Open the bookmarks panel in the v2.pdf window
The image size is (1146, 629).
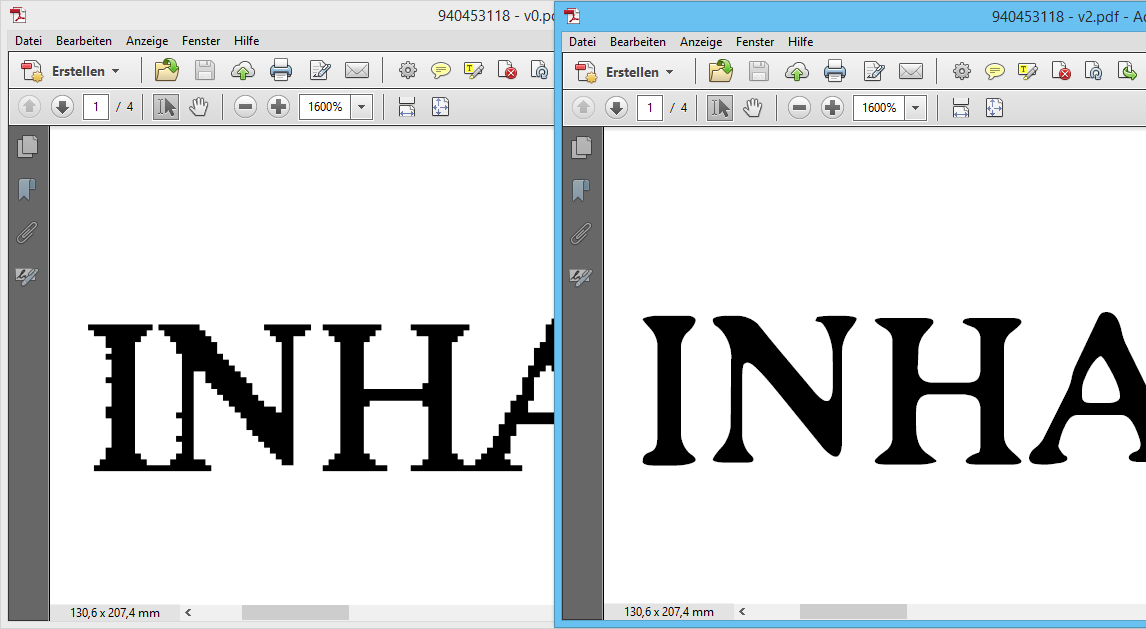point(581,190)
